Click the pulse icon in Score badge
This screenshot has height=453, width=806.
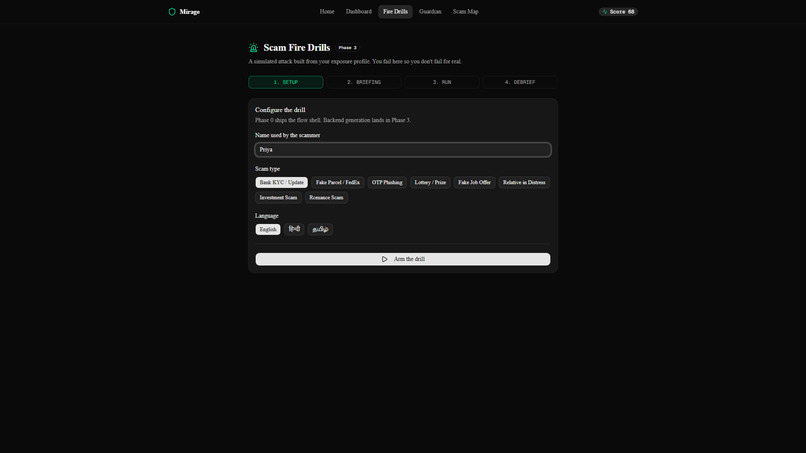click(605, 12)
